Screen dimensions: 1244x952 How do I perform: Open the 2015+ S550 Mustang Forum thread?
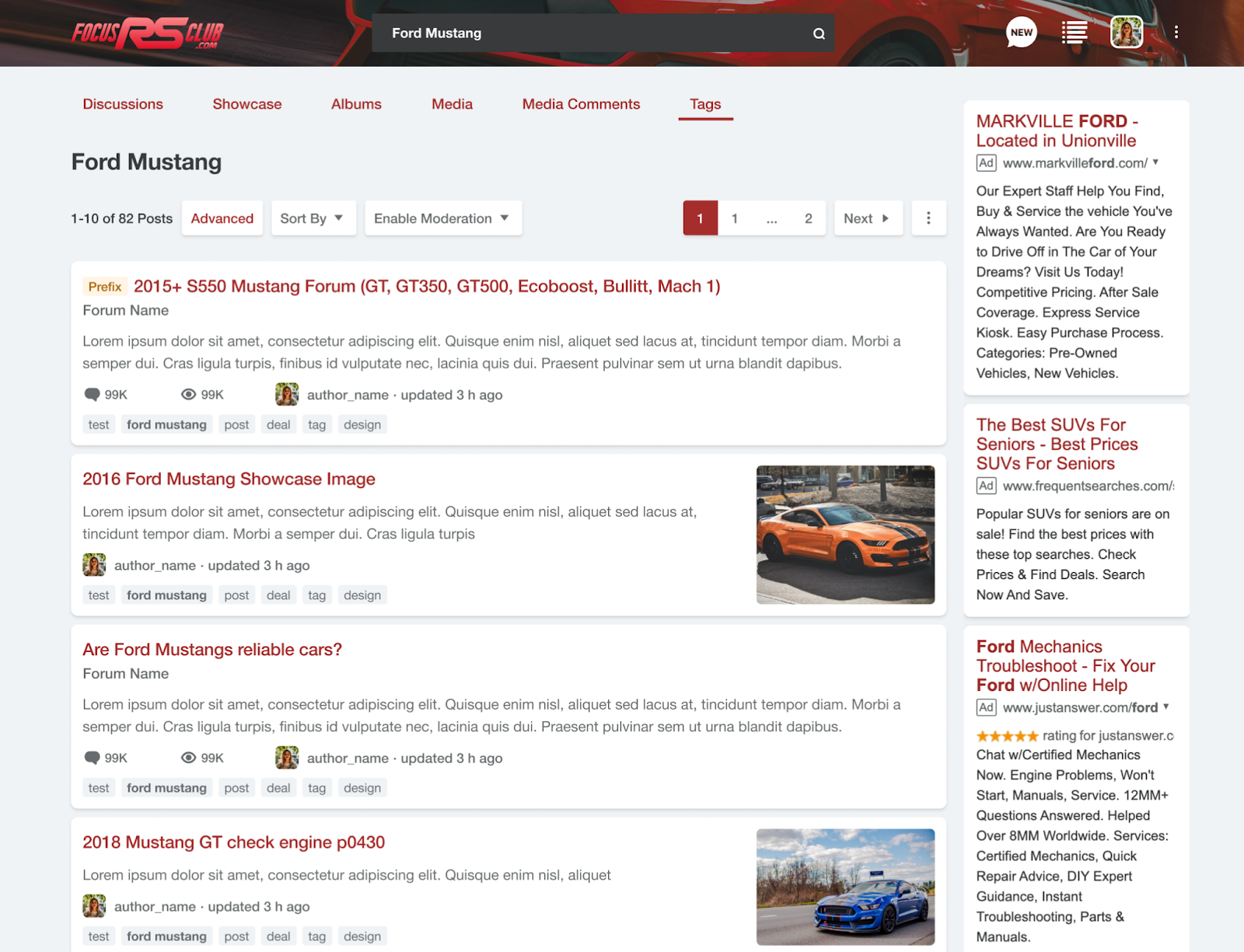pyautogui.click(x=427, y=286)
